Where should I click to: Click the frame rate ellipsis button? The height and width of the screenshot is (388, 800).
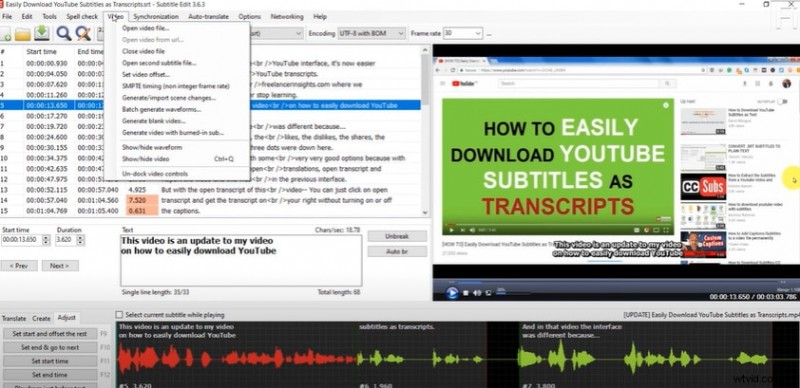pyautogui.click(x=489, y=34)
